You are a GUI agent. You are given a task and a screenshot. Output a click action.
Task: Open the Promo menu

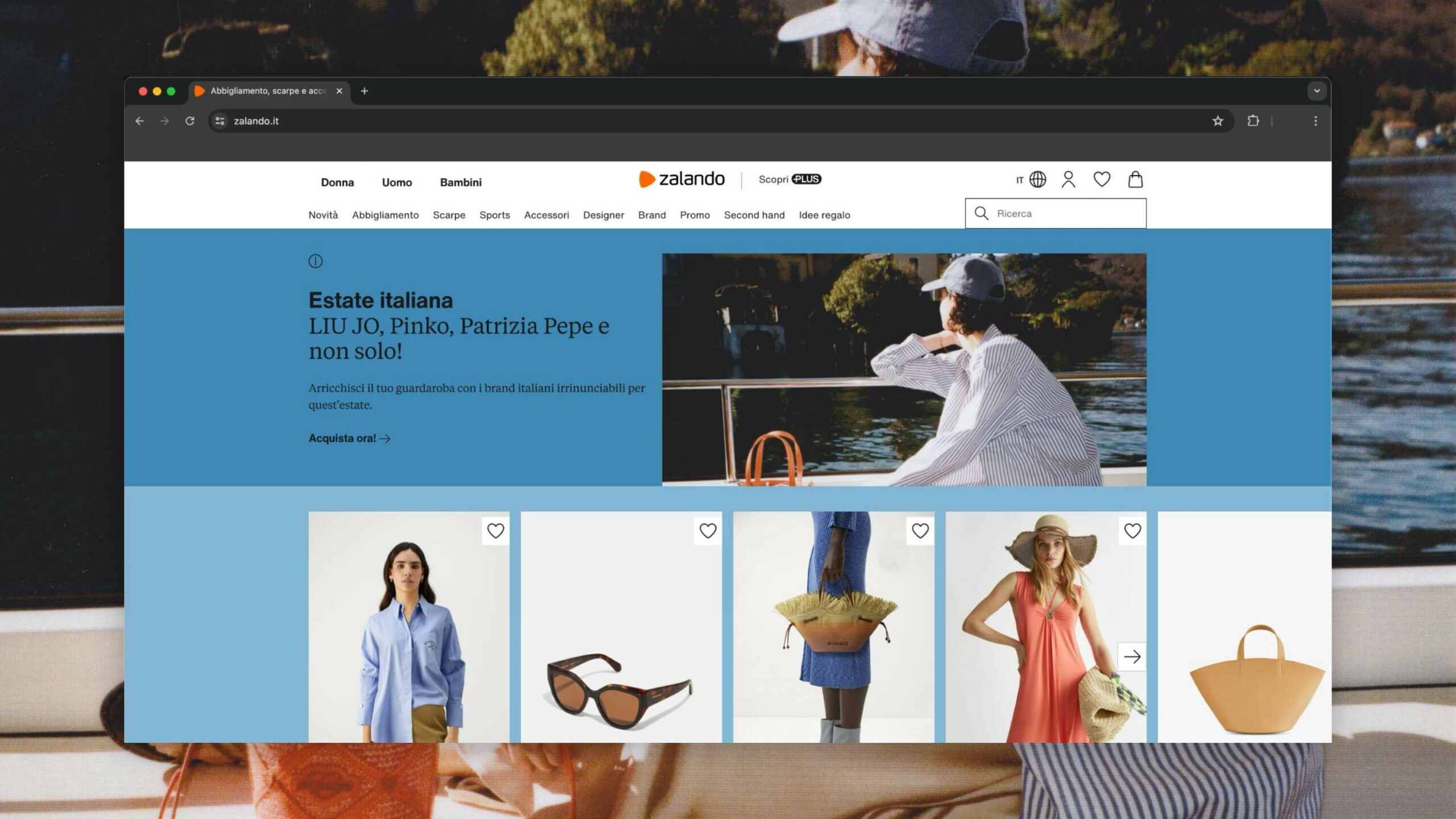(694, 215)
